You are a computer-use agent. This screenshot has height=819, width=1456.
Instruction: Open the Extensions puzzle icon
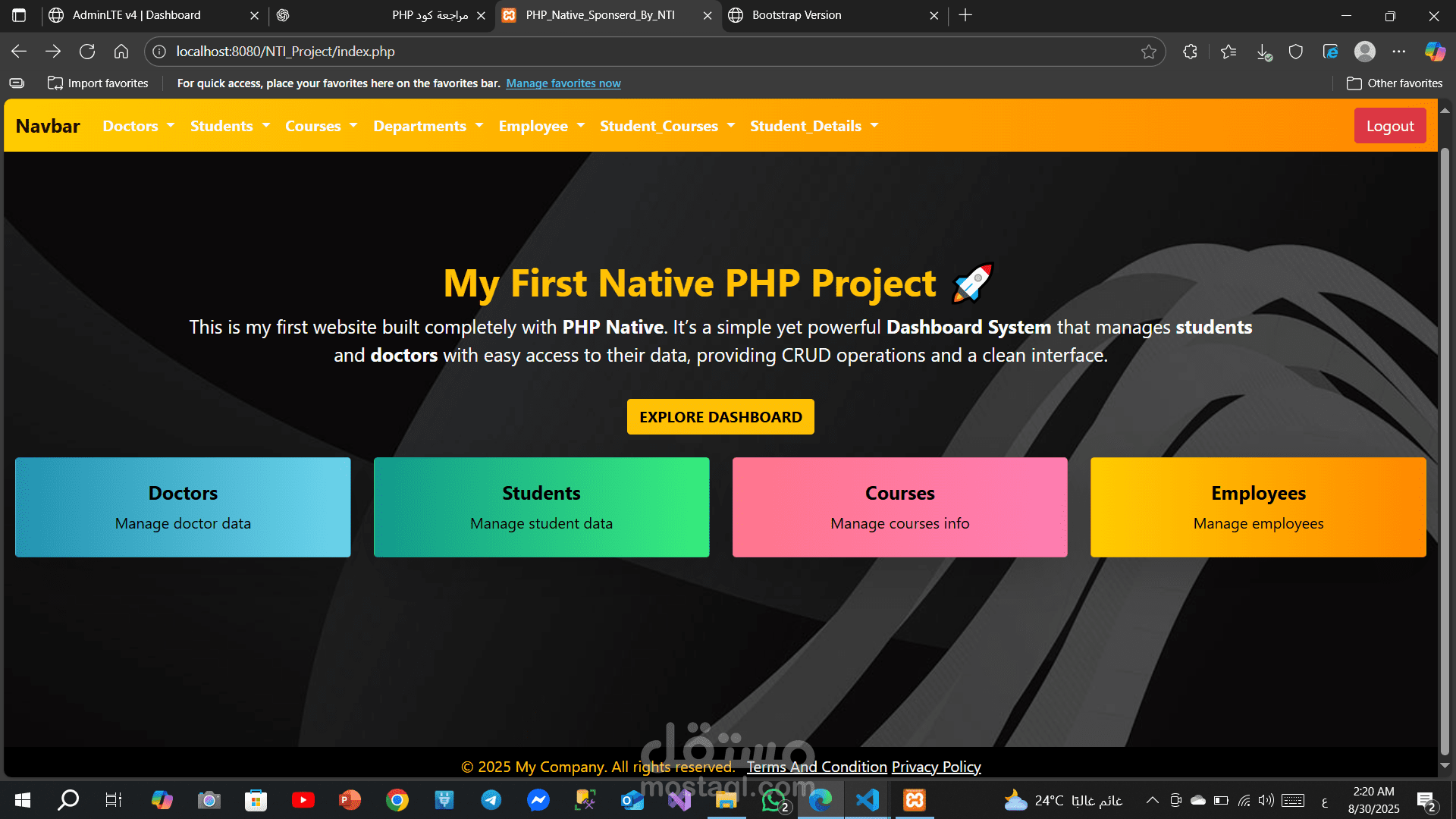(x=1190, y=52)
